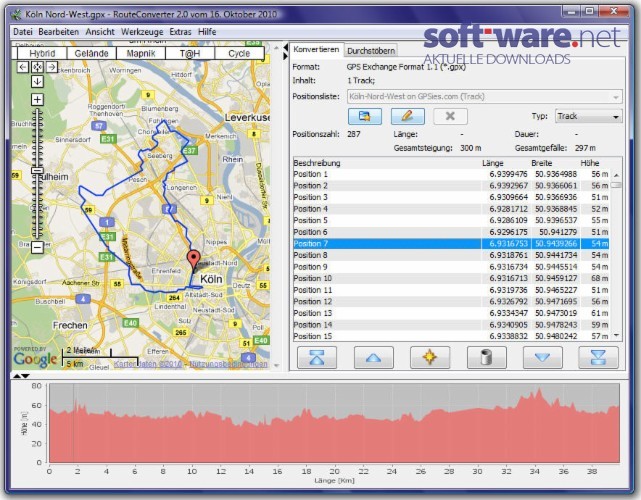641x500 pixels.
Task: Select the row Position 14
Action: tap(451, 325)
